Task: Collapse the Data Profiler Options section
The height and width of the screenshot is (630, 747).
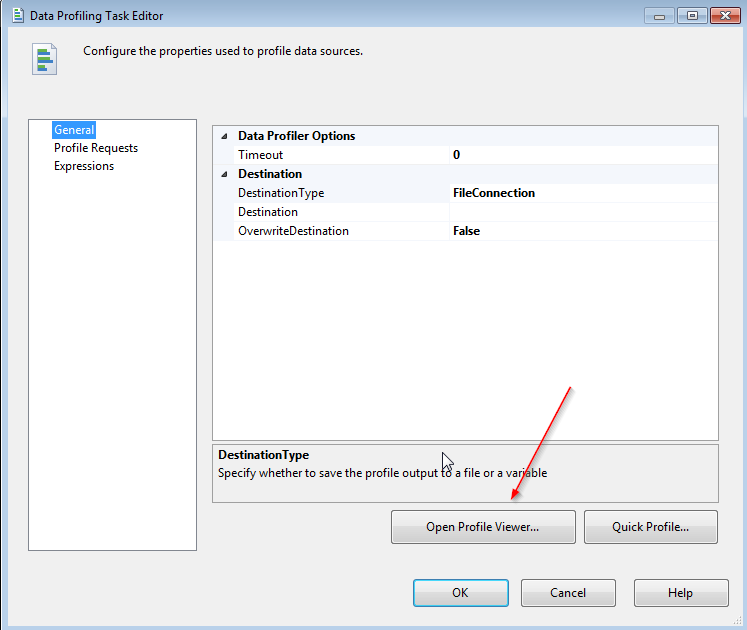Action: [224, 136]
